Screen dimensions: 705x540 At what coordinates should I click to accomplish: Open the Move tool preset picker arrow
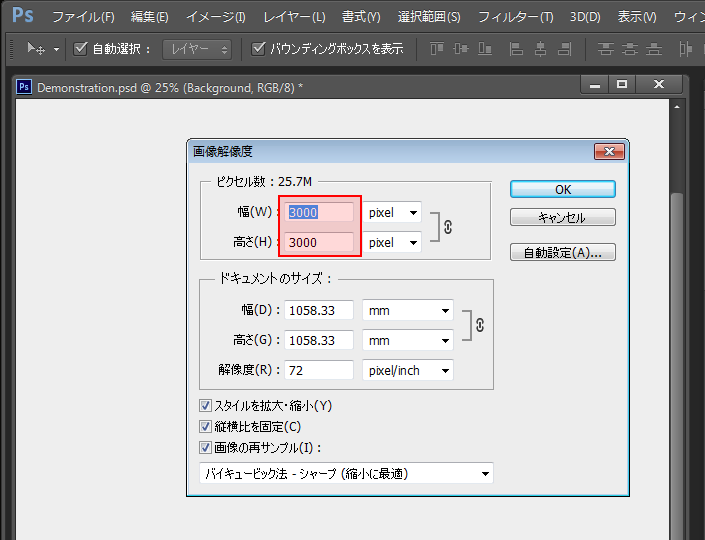pos(56,49)
